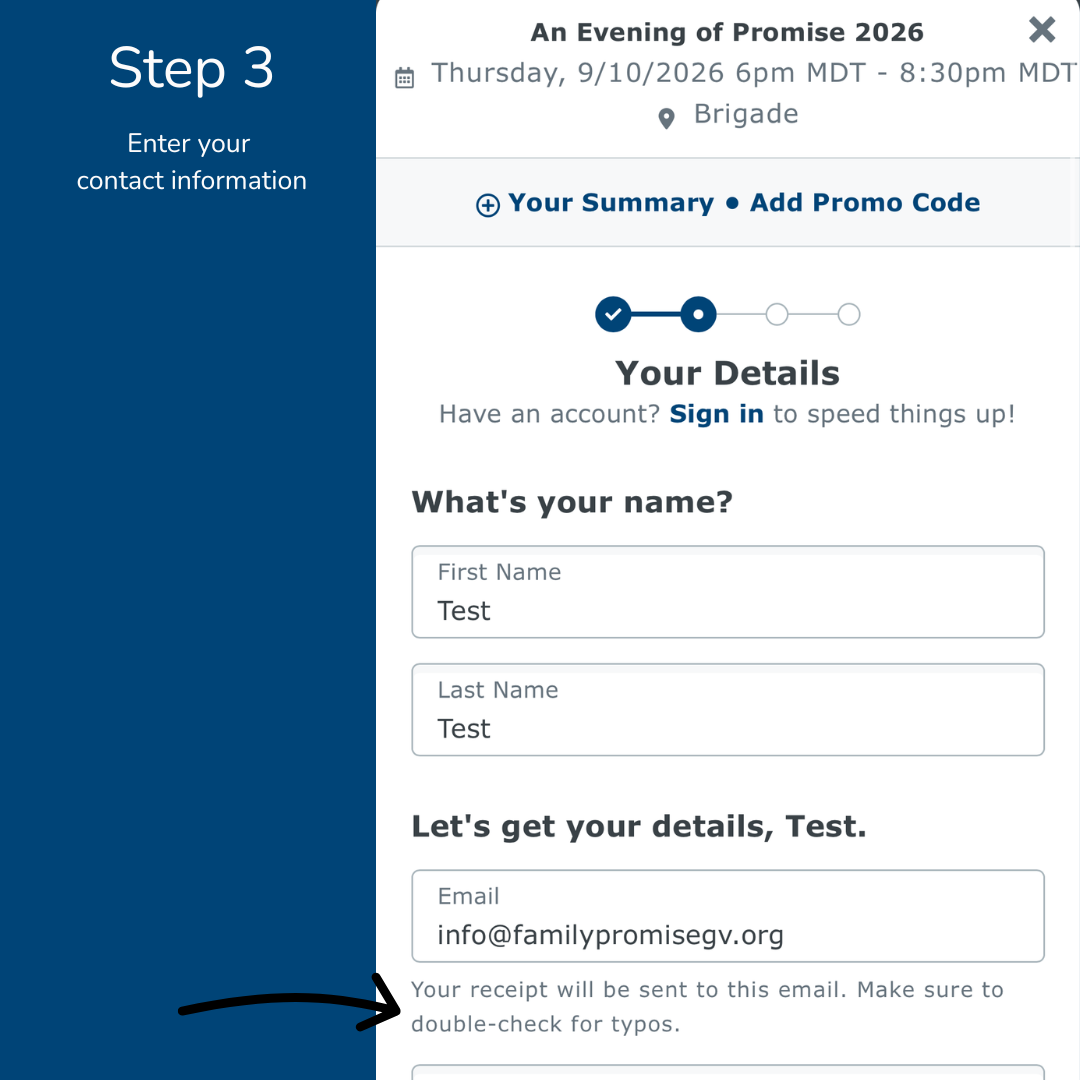Follow the Sign in link

pos(716,414)
